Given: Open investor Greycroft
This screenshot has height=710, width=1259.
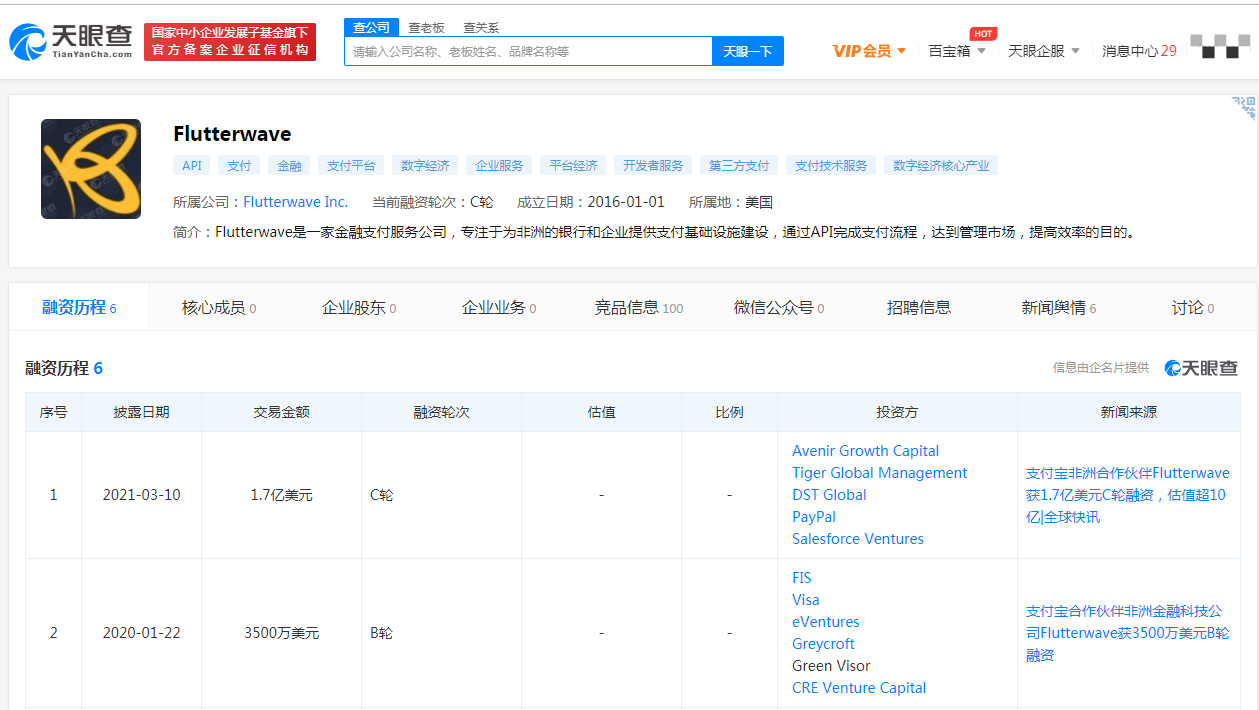Looking at the screenshot, I should pos(824,644).
